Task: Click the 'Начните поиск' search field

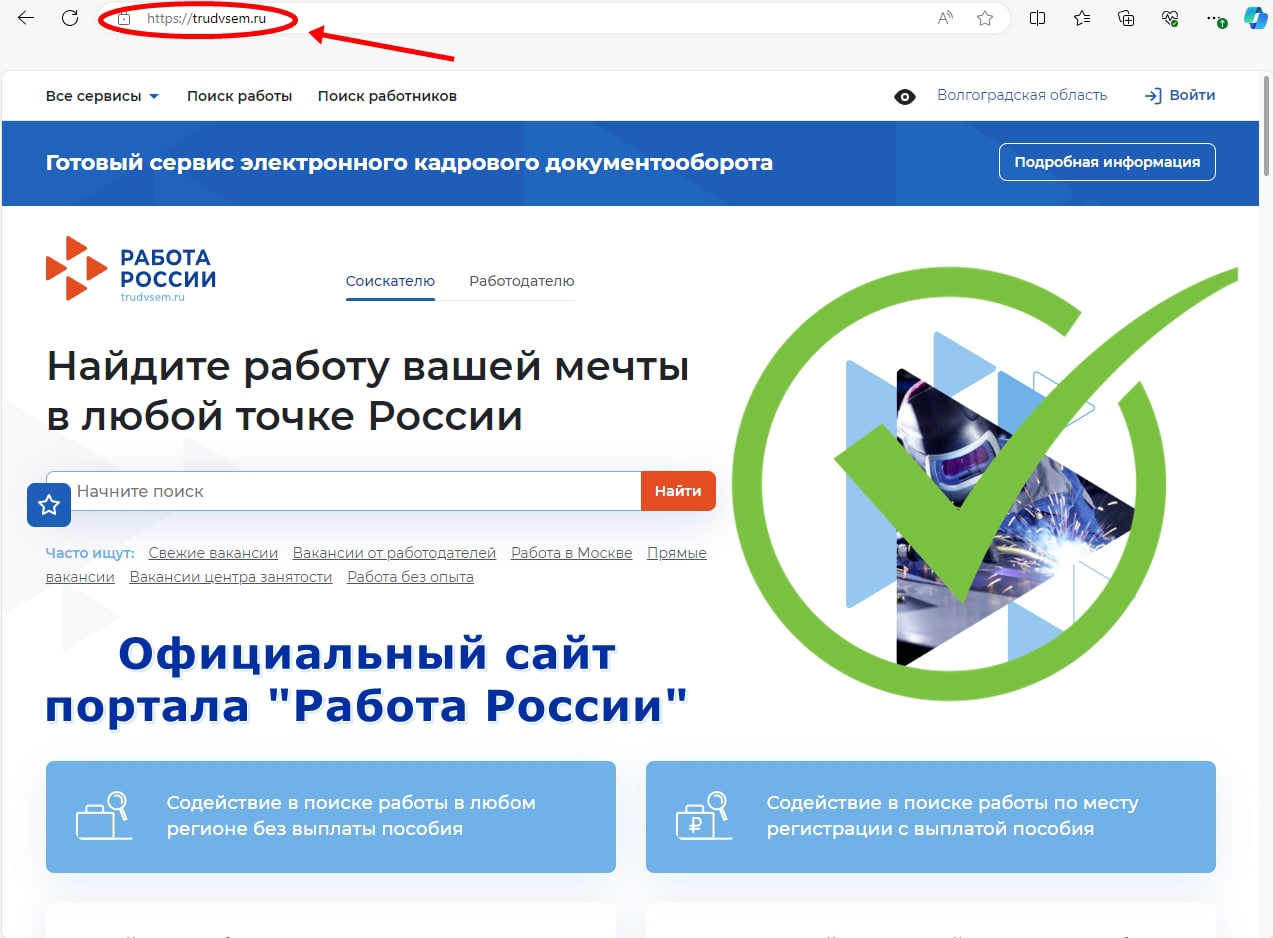Action: 355,491
